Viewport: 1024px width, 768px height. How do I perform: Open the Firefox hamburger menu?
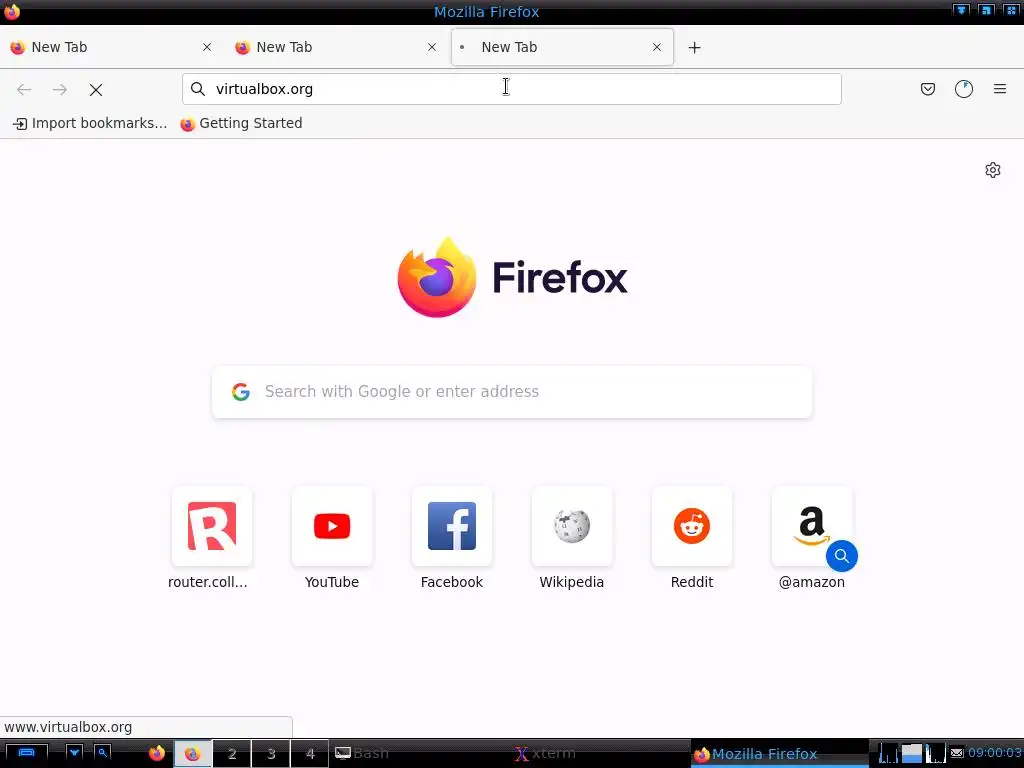[x=1000, y=89]
